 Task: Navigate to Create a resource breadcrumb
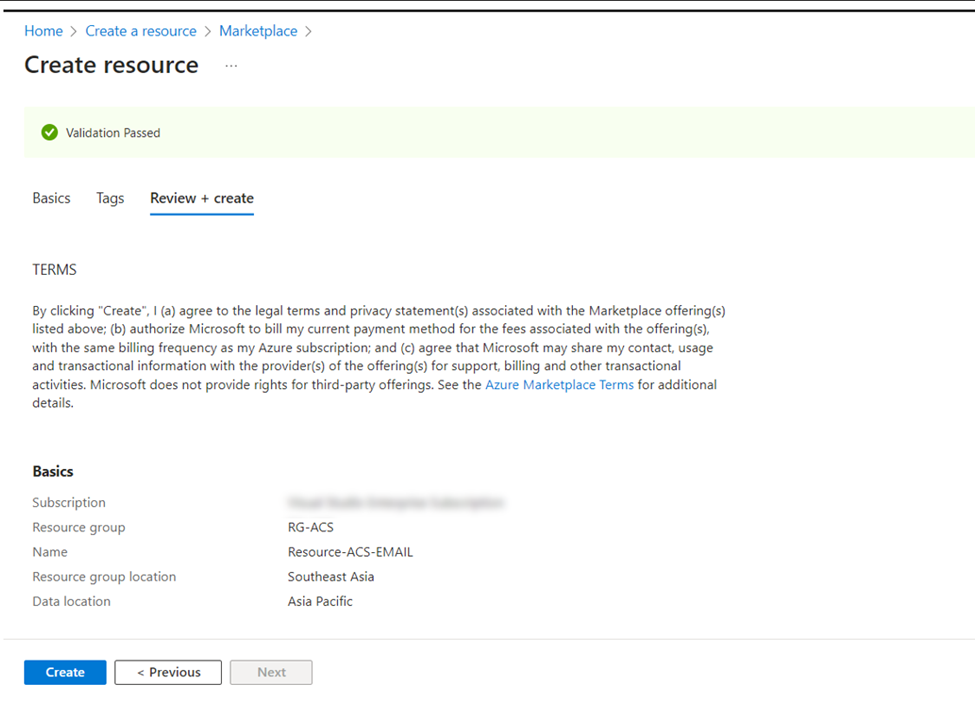141,31
